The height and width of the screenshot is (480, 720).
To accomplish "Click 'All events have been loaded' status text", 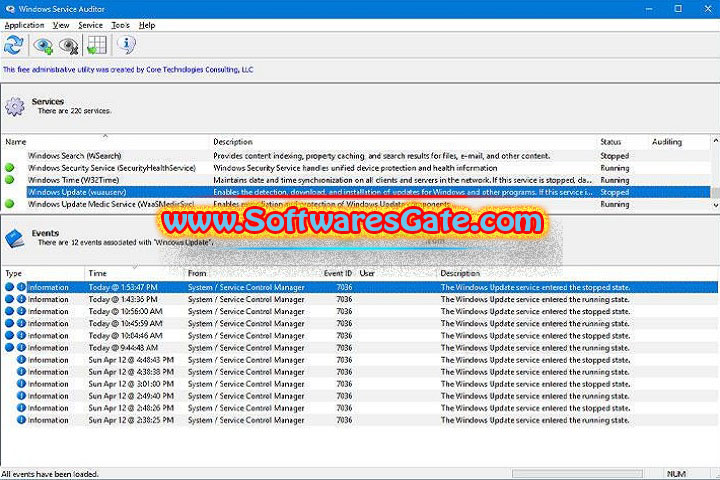I will [x=50, y=474].
